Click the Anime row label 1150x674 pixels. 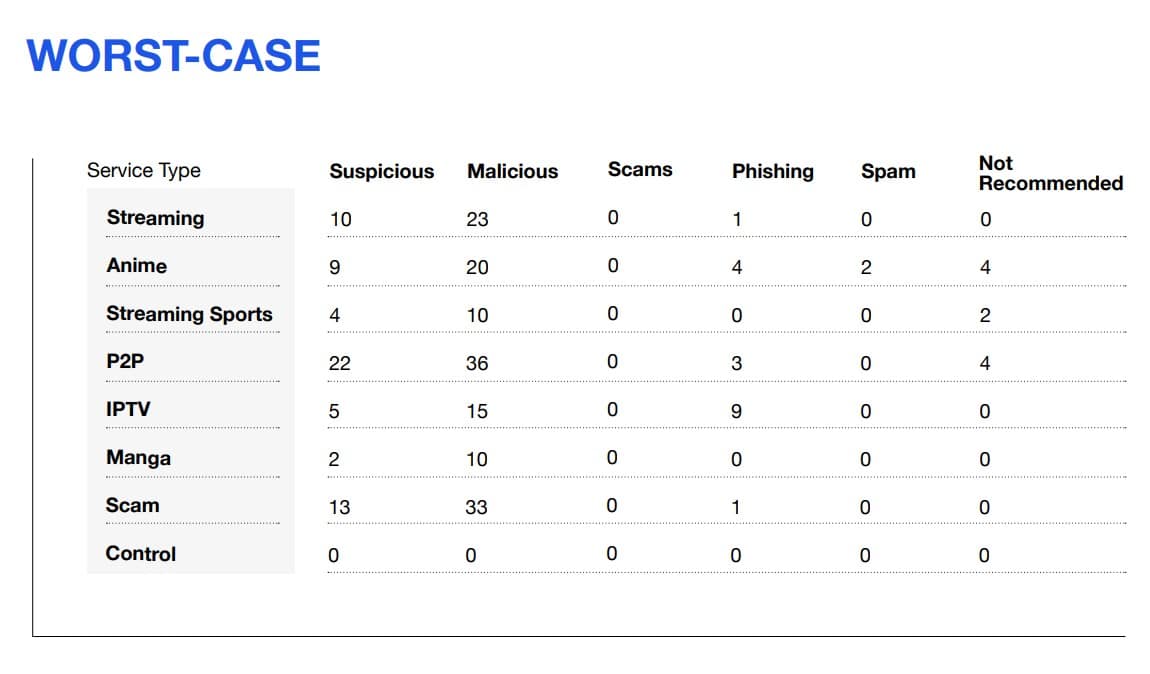click(137, 265)
